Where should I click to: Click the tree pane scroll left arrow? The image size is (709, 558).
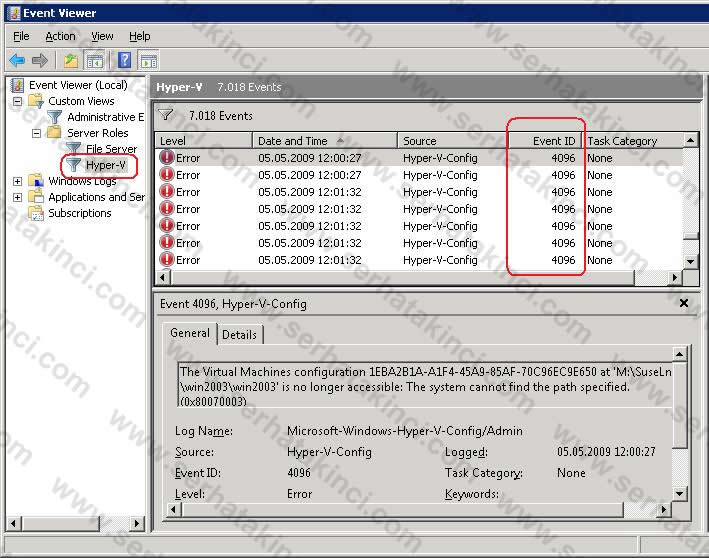(14, 524)
